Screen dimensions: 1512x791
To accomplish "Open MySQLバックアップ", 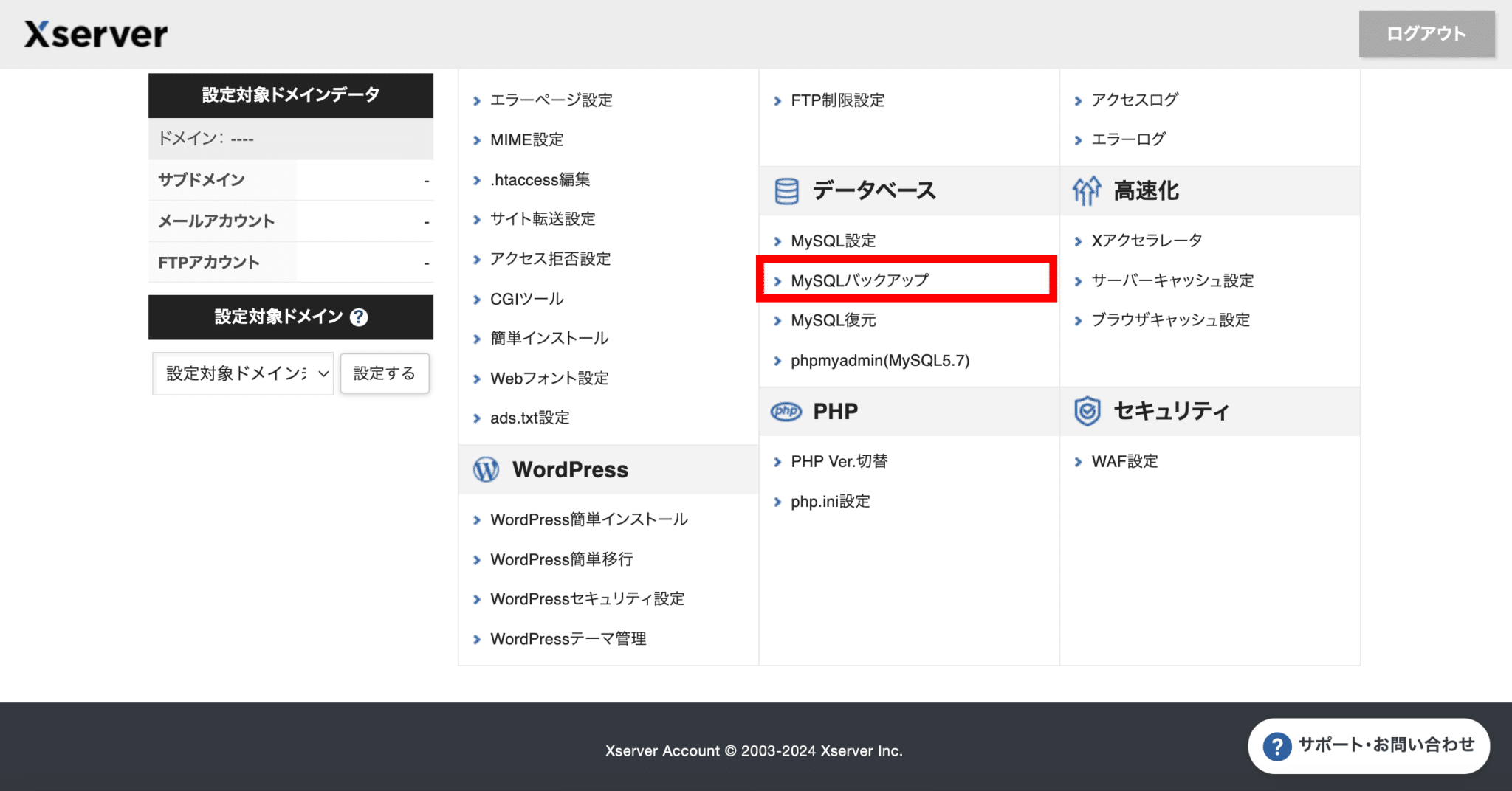I will [859, 280].
